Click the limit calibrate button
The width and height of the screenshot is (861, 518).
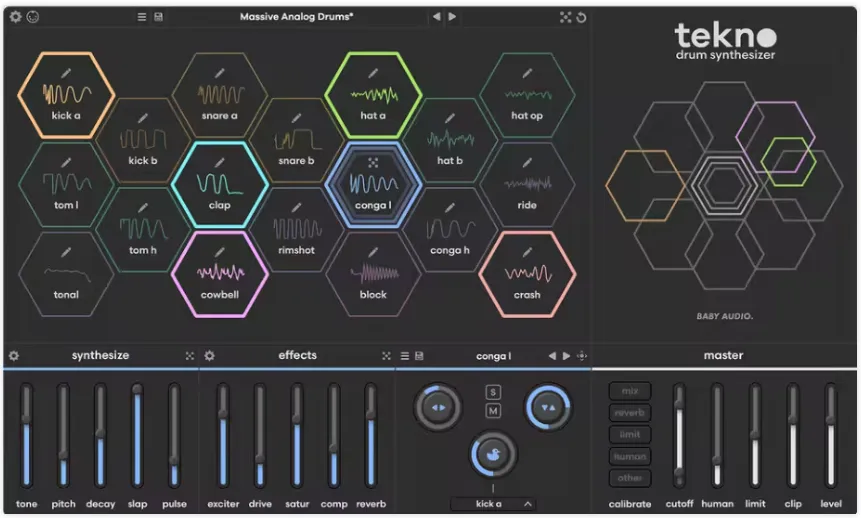(x=630, y=435)
